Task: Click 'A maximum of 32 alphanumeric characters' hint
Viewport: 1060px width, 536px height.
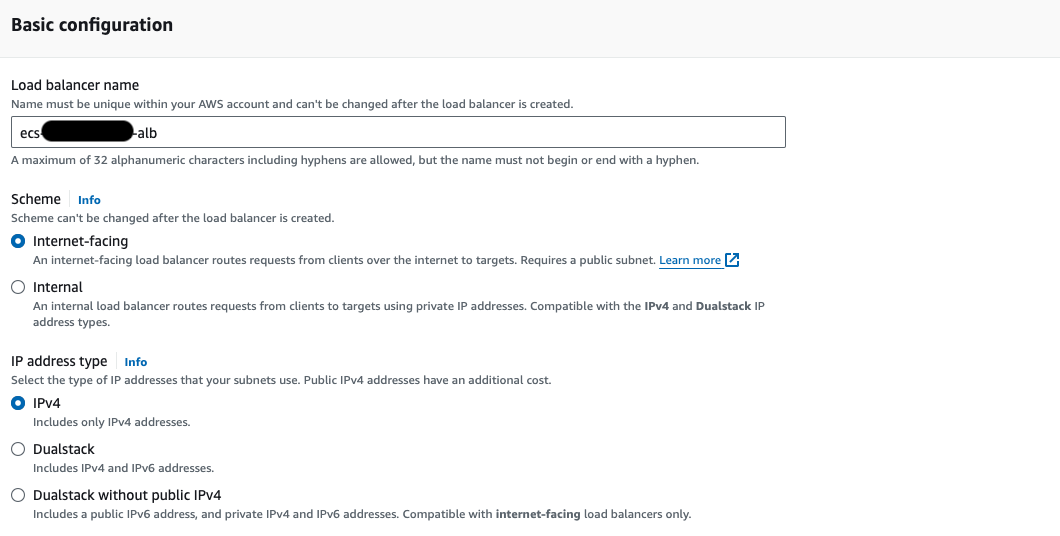Action: (x=355, y=160)
